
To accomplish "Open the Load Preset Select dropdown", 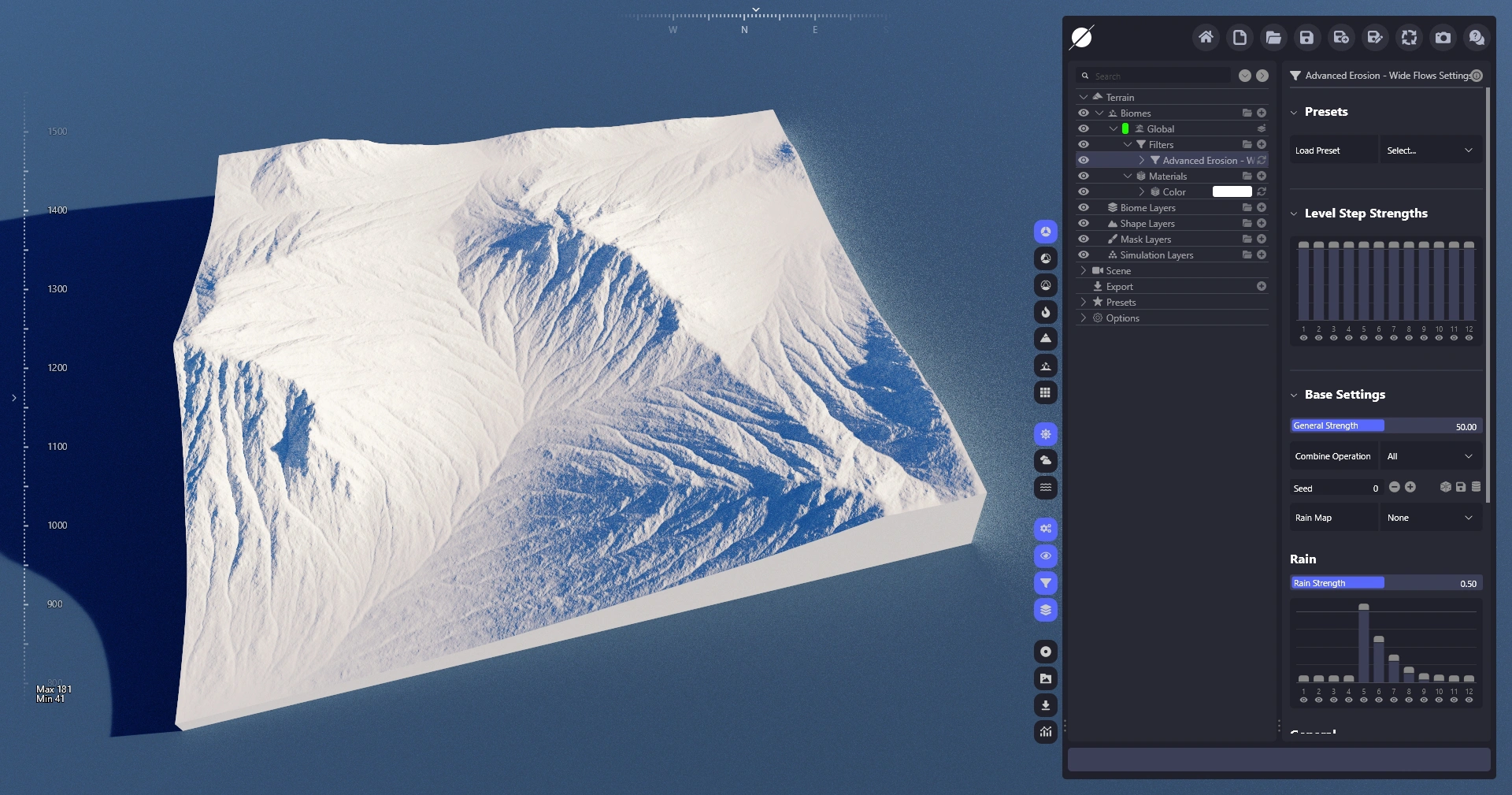I will (x=1430, y=150).
